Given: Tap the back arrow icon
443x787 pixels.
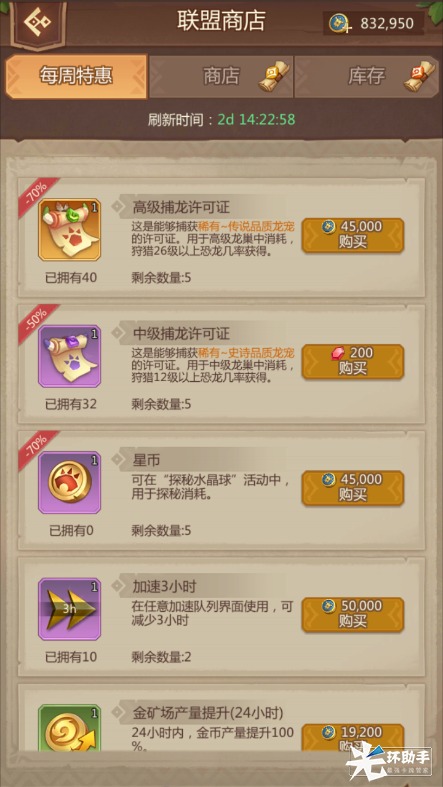Looking at the screenshot, I should click(37, 22).
